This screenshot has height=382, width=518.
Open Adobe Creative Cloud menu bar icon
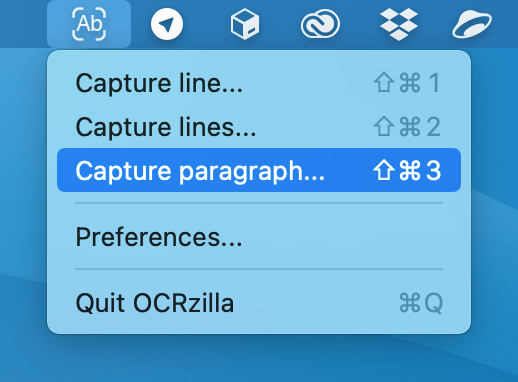[320, 24]
